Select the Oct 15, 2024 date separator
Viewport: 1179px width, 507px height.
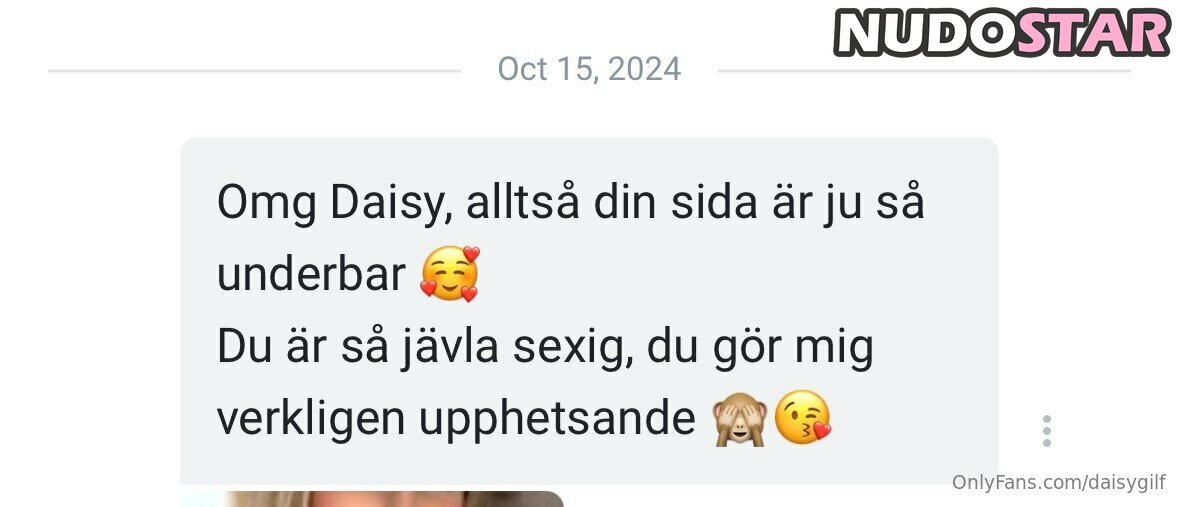tap(590, 70)
